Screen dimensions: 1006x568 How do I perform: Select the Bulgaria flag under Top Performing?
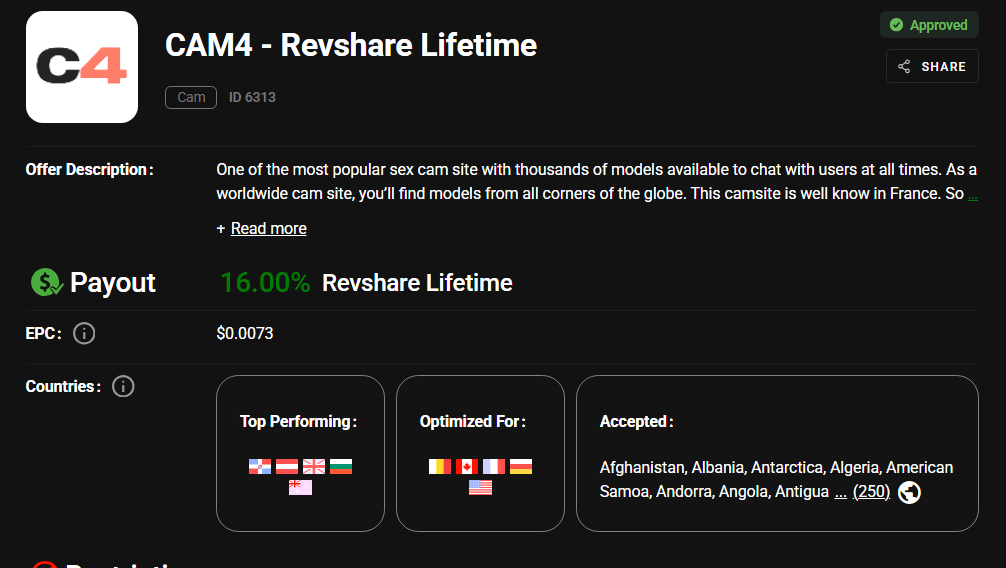pyautogui.click(x=341, y=467)
